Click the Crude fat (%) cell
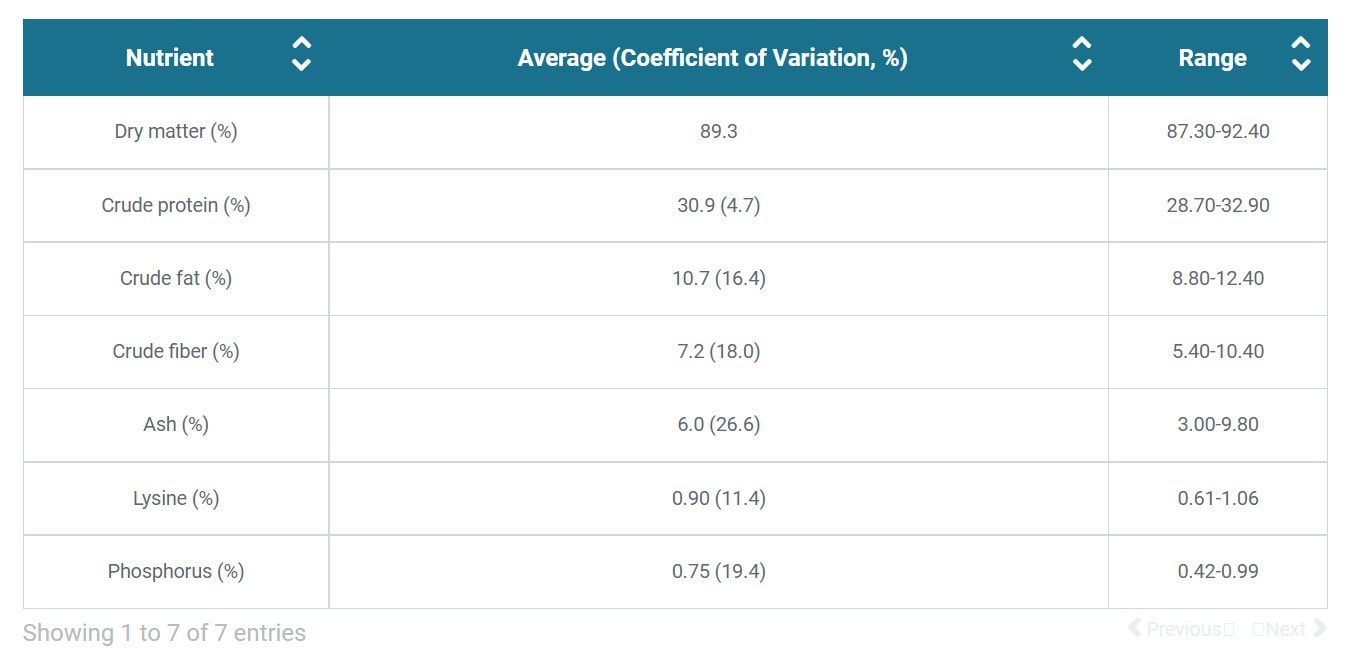This screenshot has height=648, width=1347. point(176,278)
